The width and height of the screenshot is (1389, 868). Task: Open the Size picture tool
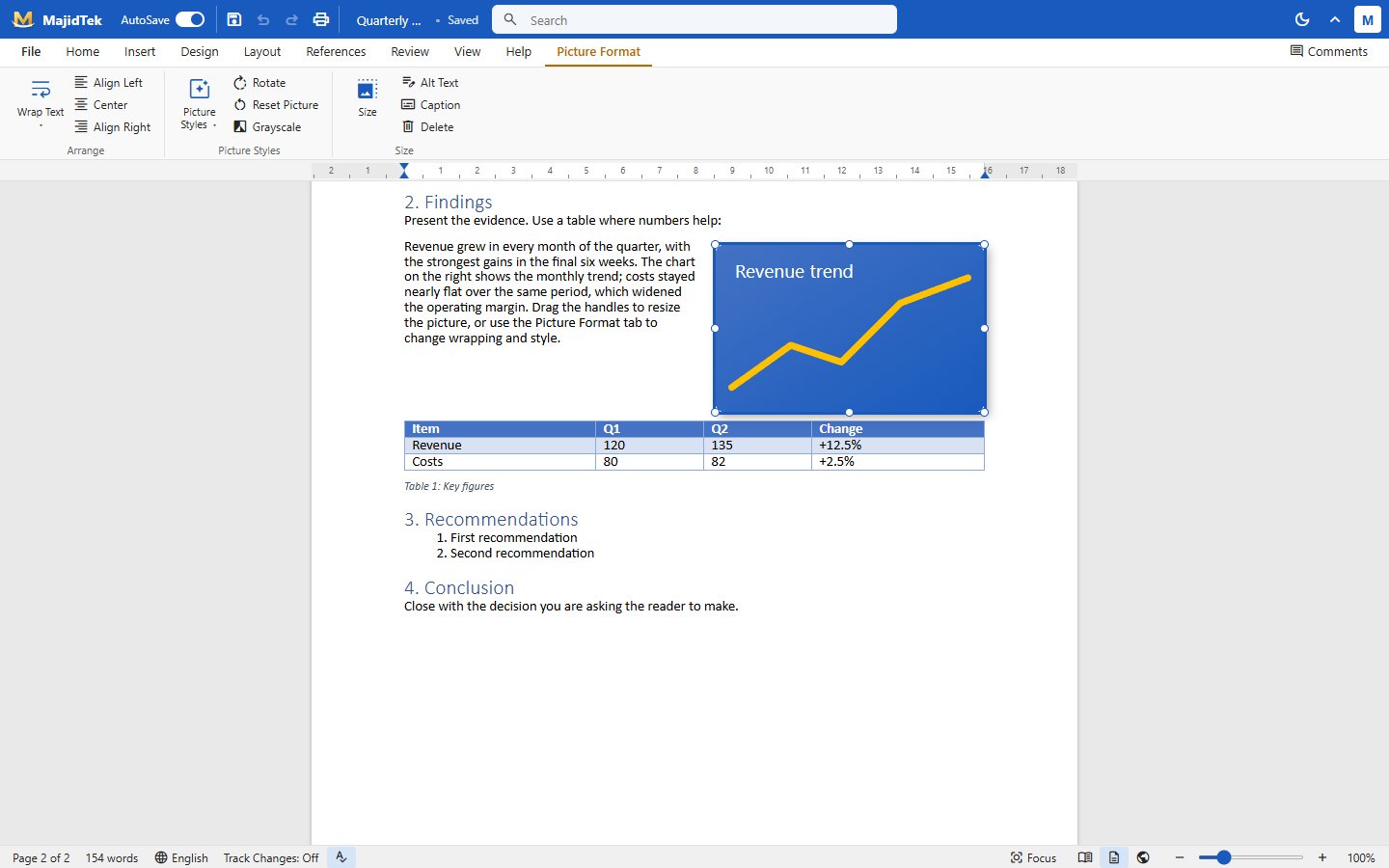(x=368, y=98)
